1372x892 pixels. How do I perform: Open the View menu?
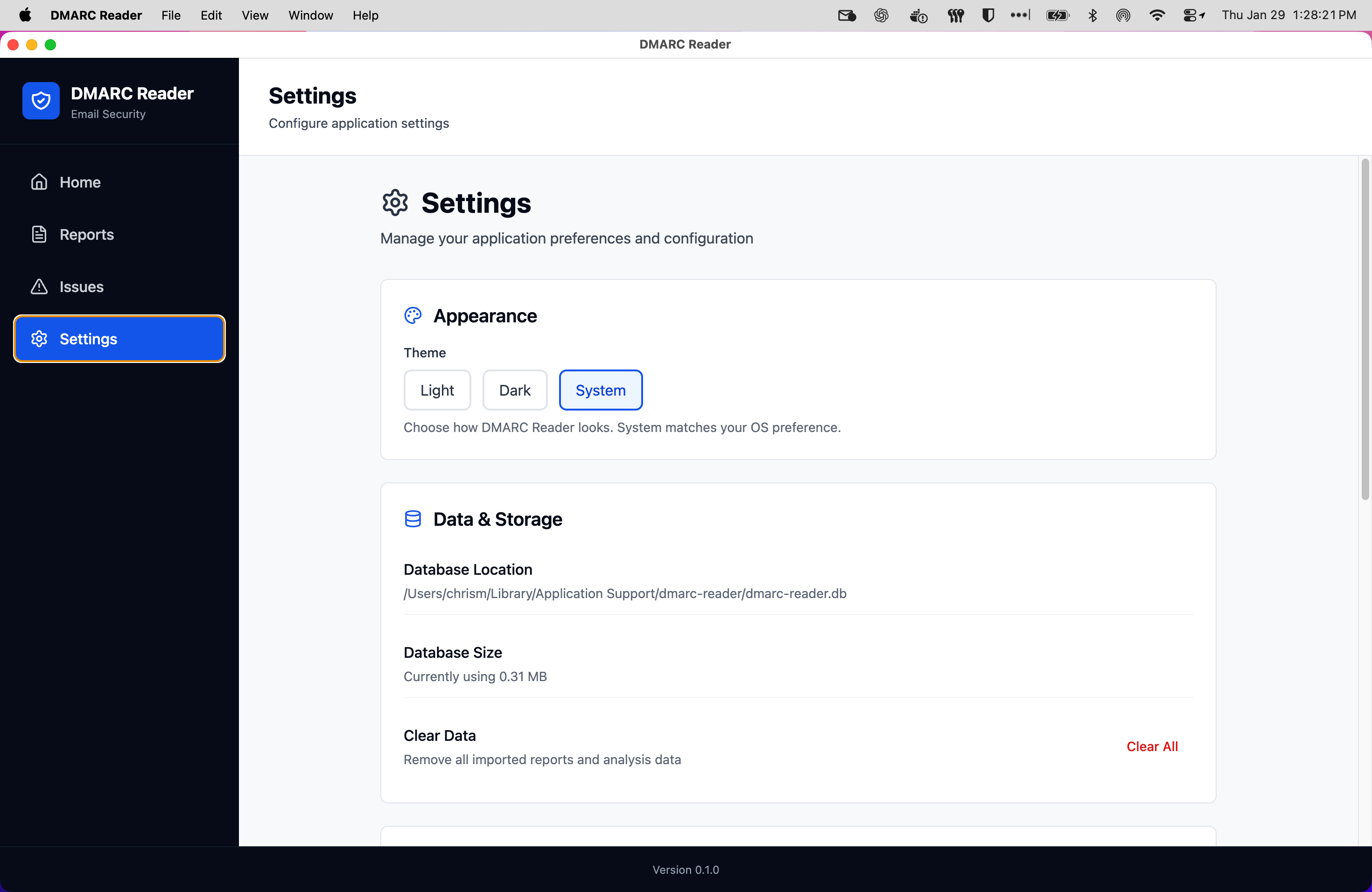254,15
